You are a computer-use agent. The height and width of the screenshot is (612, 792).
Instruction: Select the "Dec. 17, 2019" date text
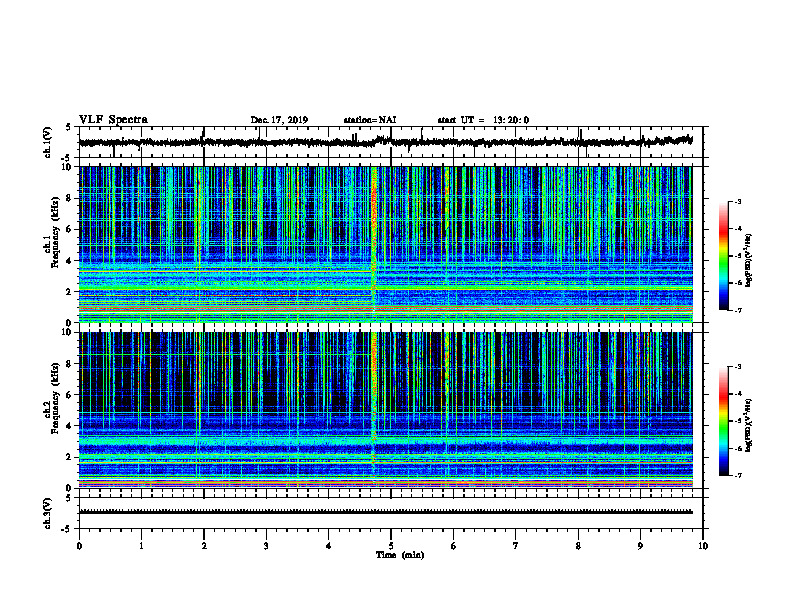279,120
